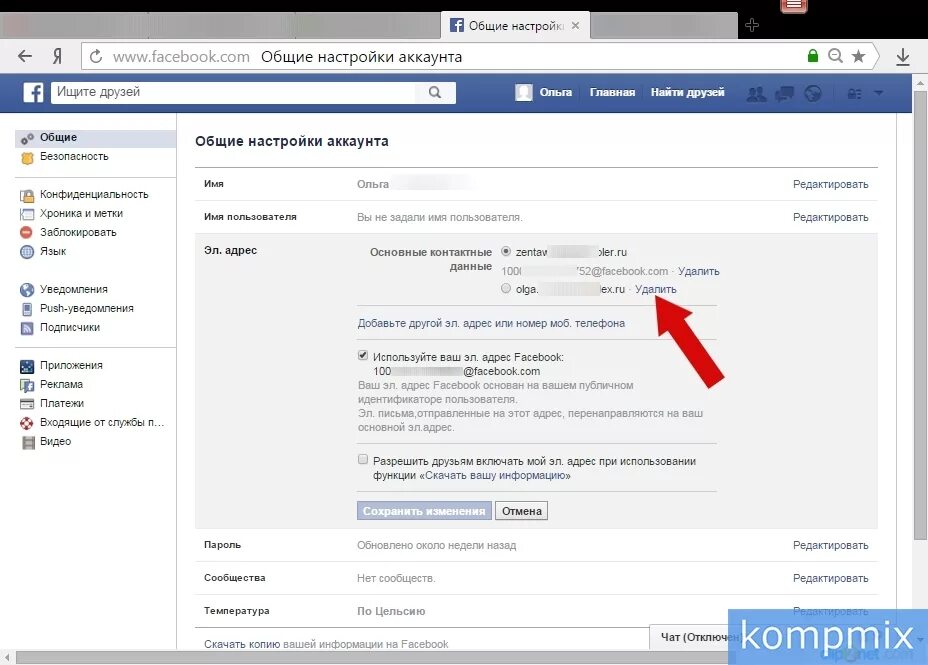Edit Сообщества with Редактировать link
The image size is (928, 665).
click(x=830, y=578)
